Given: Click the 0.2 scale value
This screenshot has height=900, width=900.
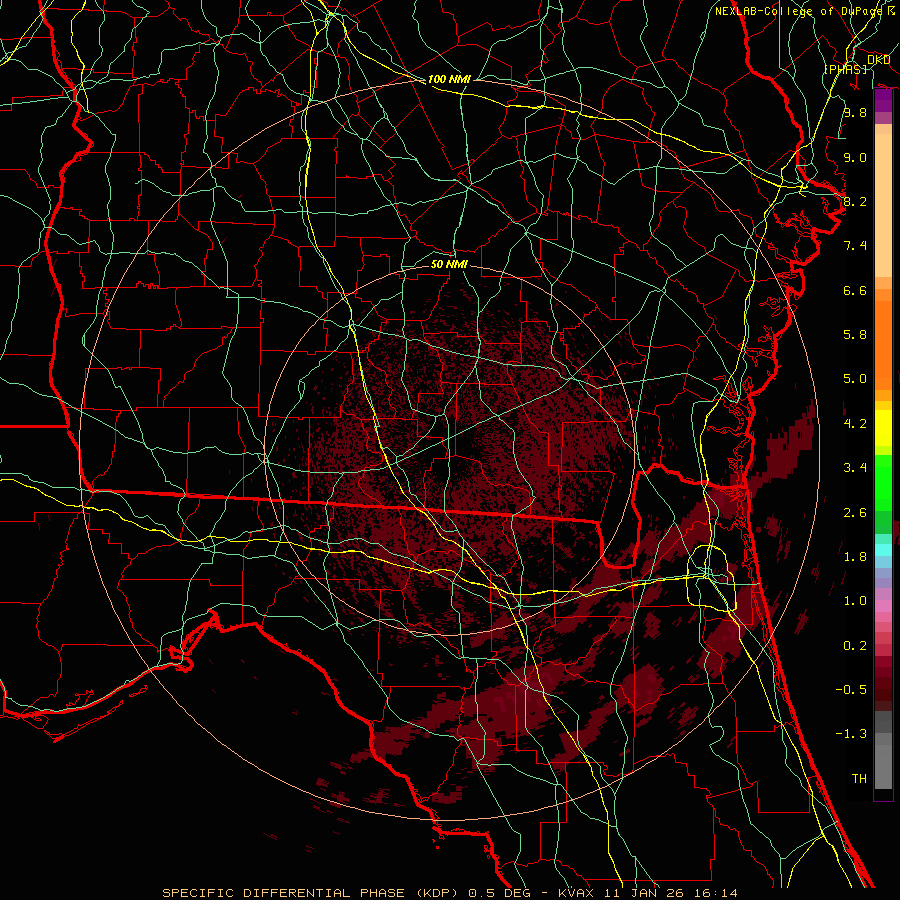Looking at the screenshot, I should [x=855, y=646].
